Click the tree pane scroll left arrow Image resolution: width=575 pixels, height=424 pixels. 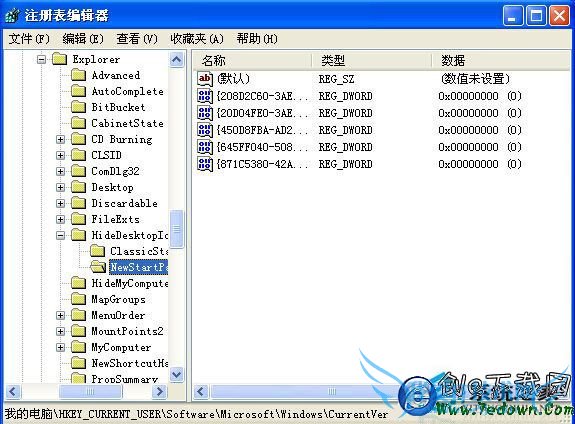(14, 392)
